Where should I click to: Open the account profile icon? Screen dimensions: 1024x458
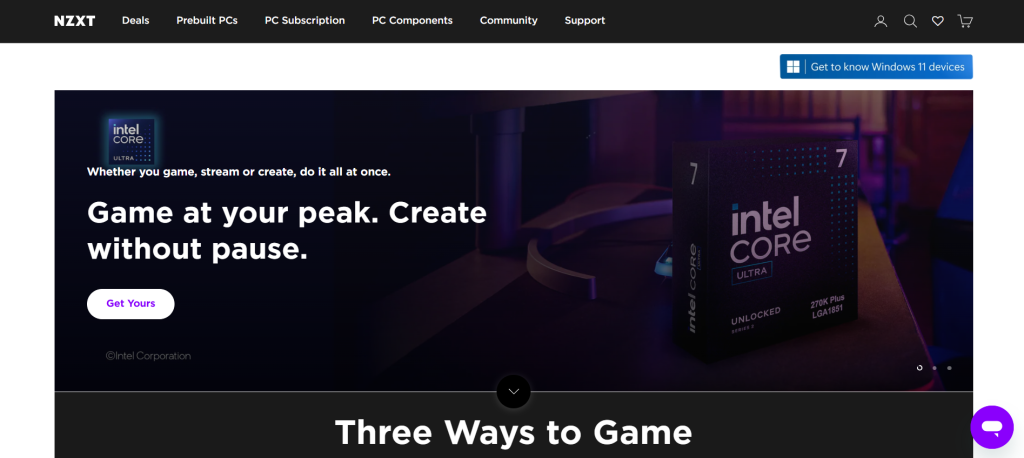tap(880, 21)
